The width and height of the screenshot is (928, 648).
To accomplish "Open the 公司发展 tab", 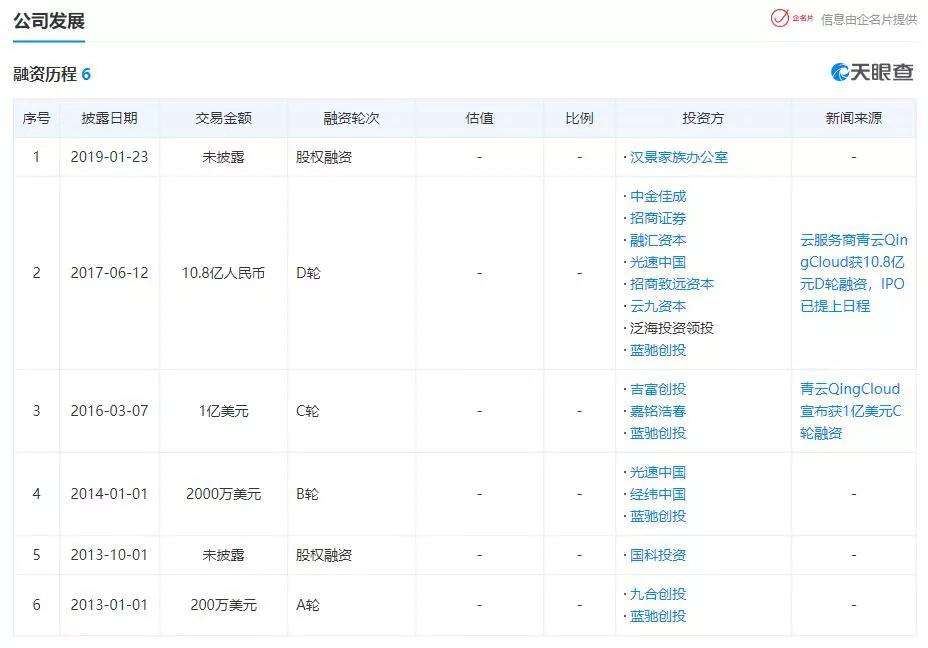I will point(49,21).
